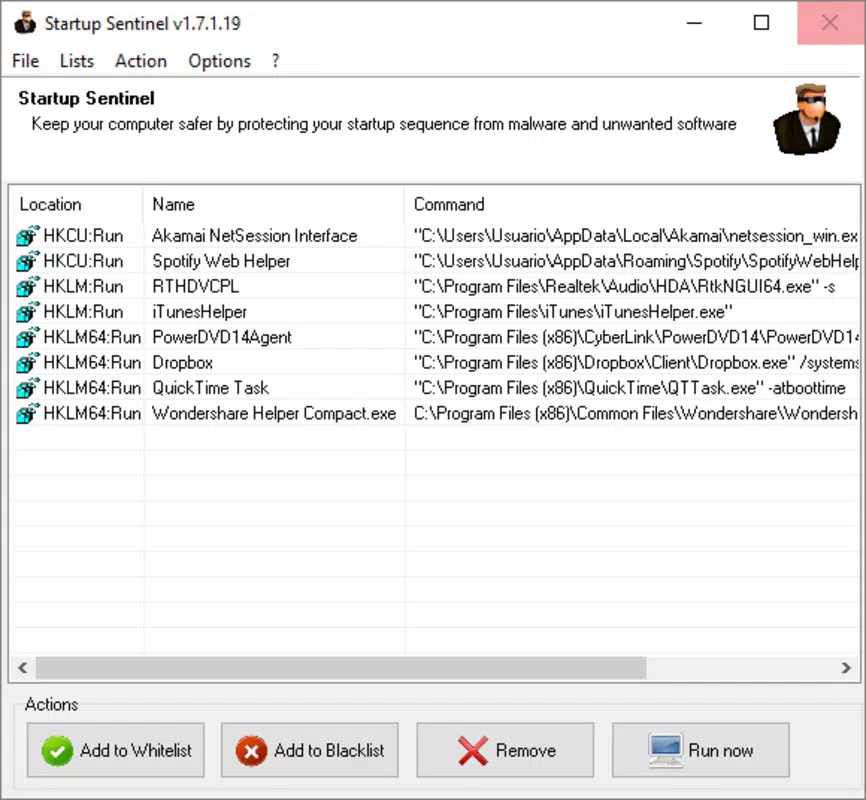Open the File menu

[x=25, y=61]
